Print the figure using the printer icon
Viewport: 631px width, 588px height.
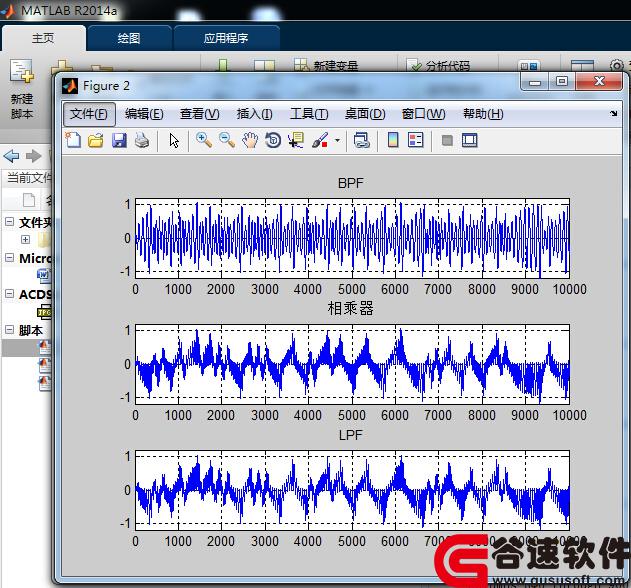(142, 140)
